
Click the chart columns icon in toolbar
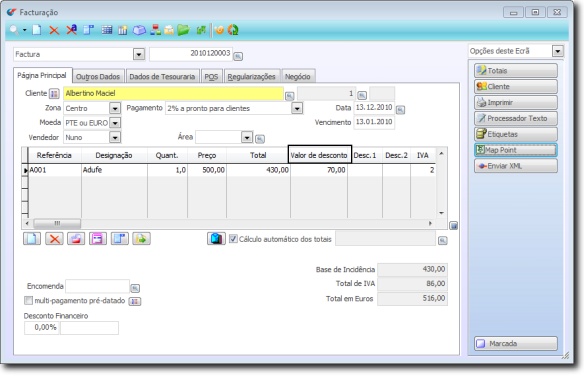click(x=123, y=30)
